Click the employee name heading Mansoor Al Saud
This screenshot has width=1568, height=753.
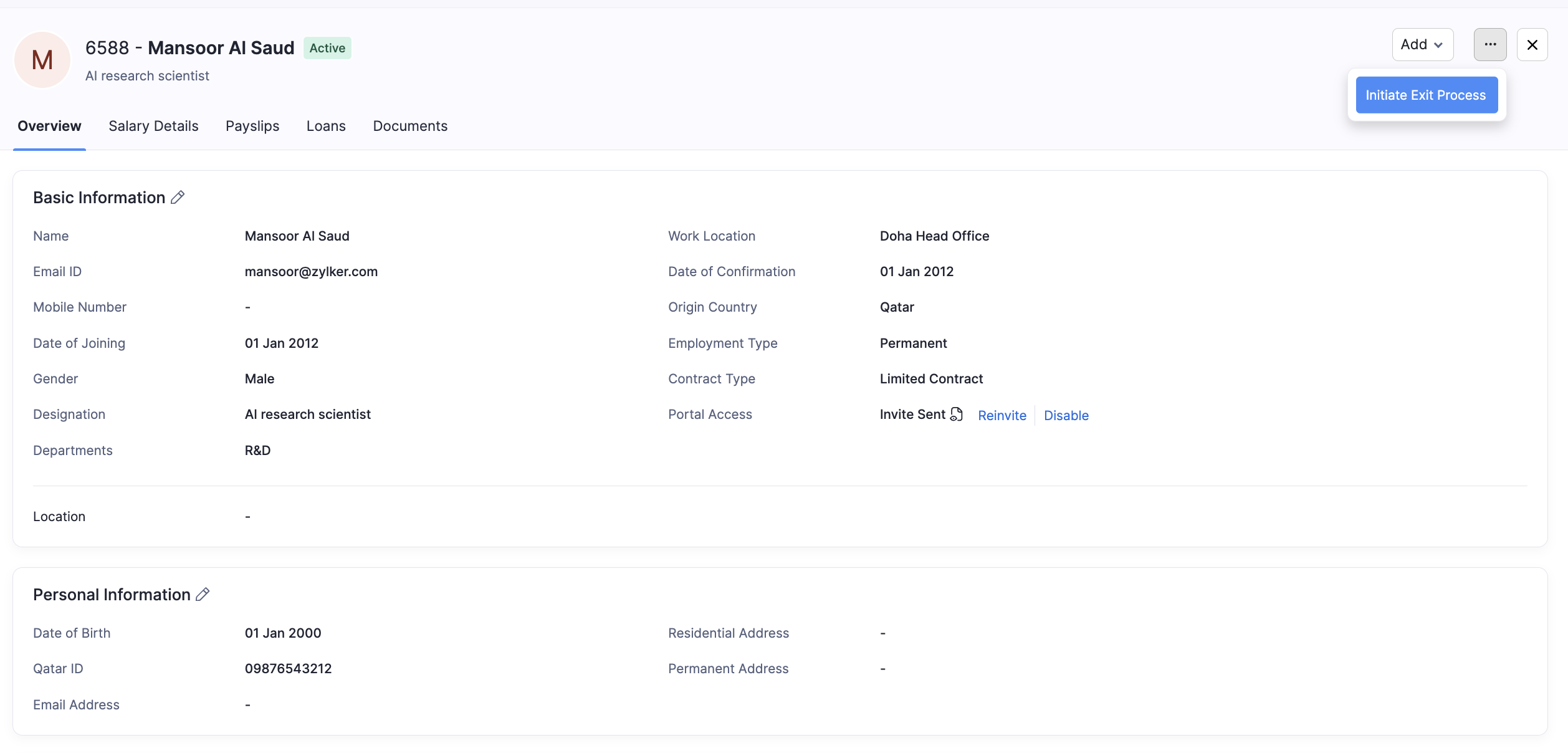tap(221, 48)
